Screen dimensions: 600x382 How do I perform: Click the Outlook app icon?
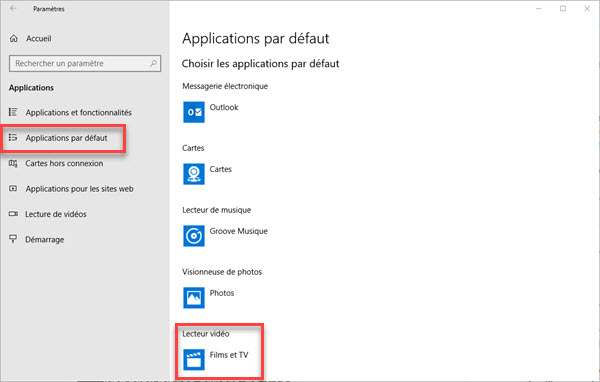(194, 112)
